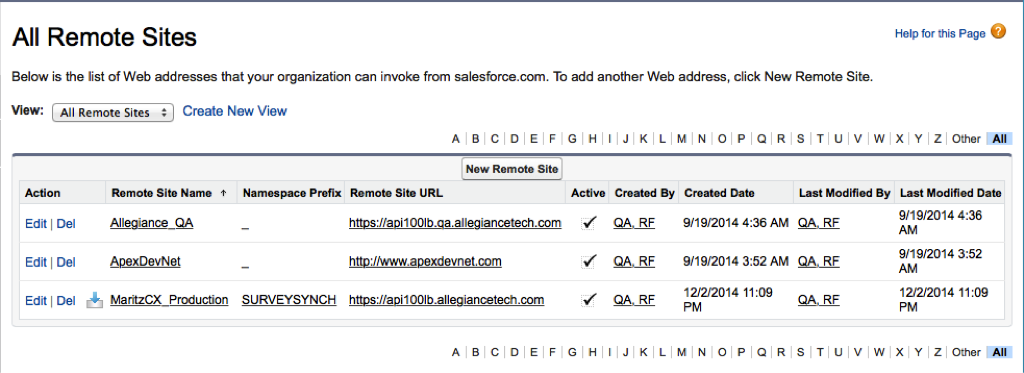Open the All Remote Sites view dropdown
The height and width of the screenshot is (373, 1024).
113,112
